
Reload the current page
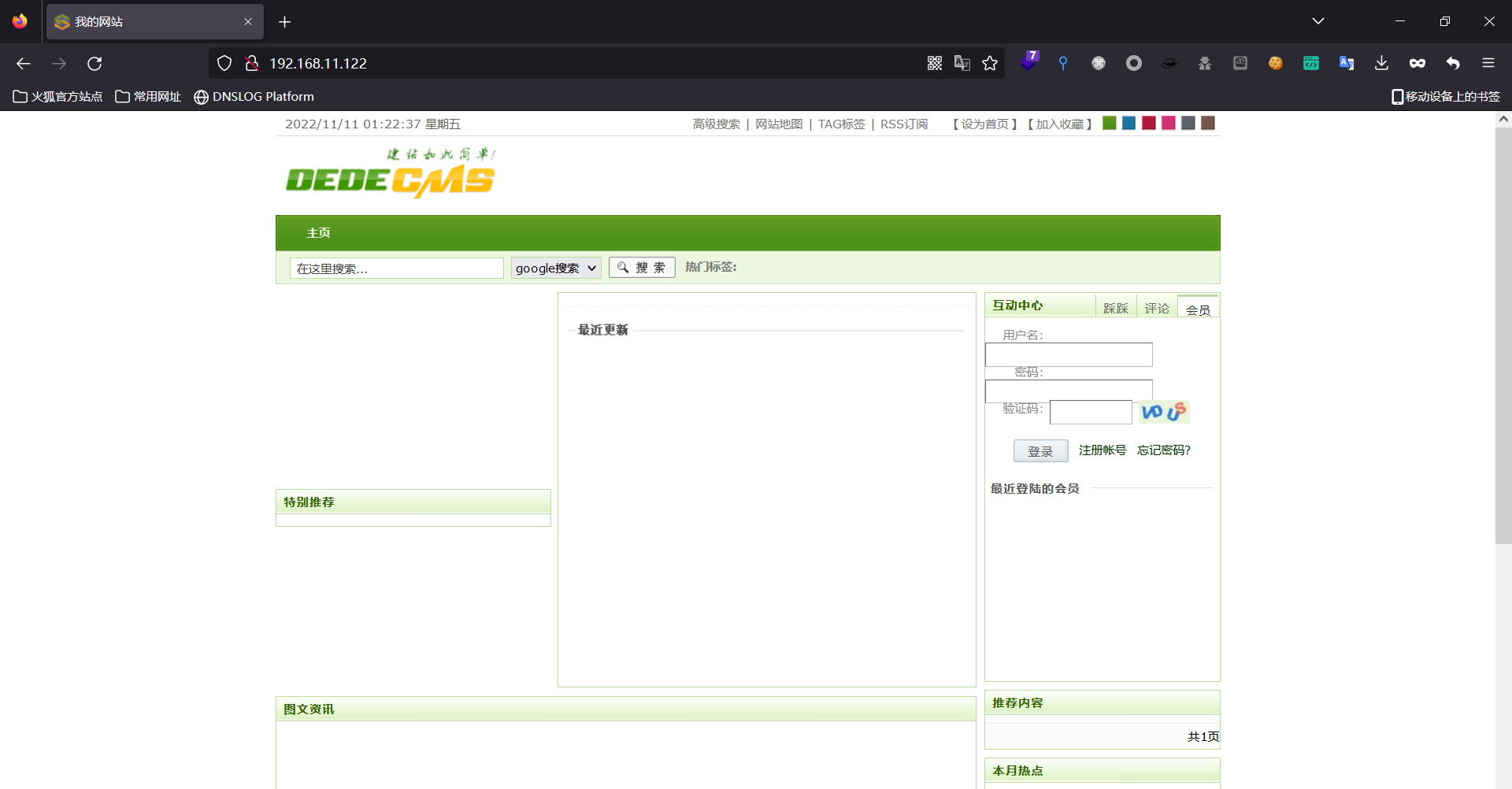pos(94,63)
